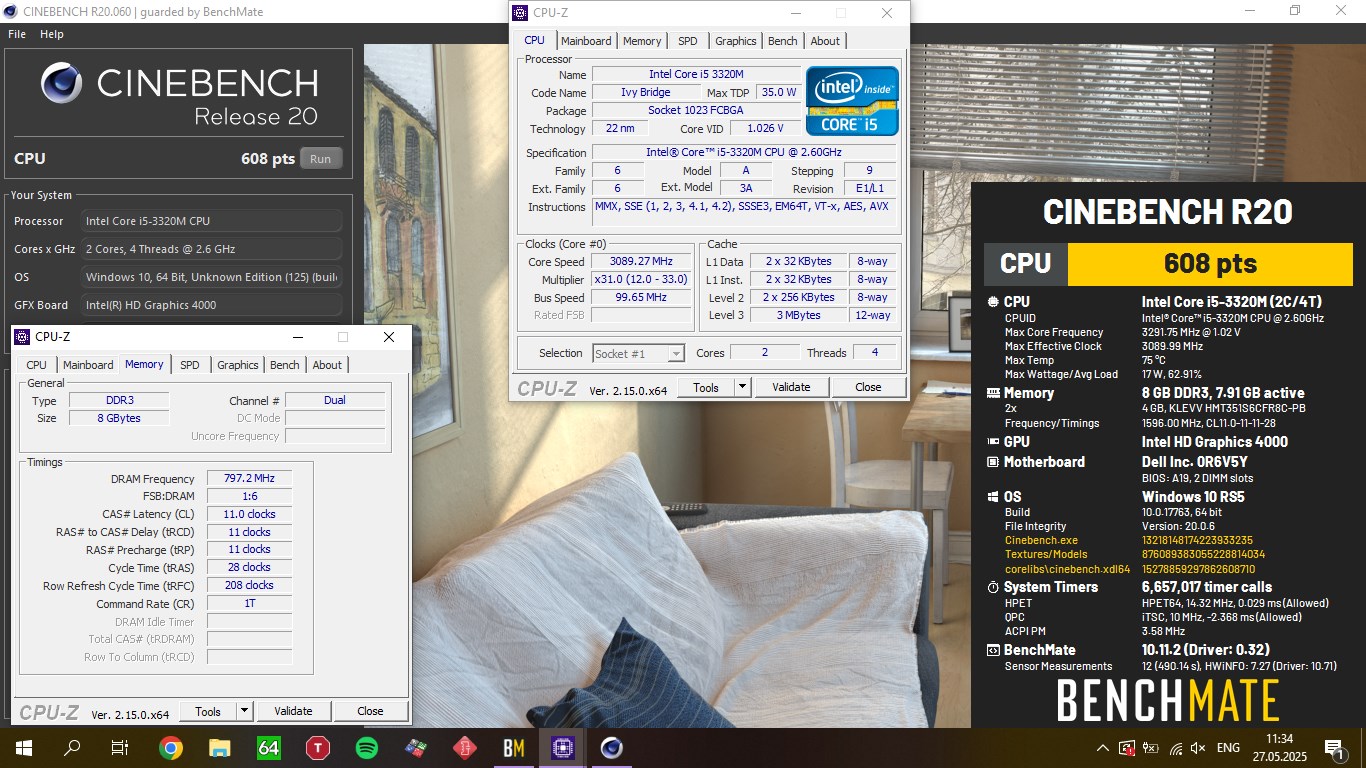The image size is (1366, 768).
Task: Click DRAM Frequency value 797.2 MHz
Action: click(x=249, y=479)
